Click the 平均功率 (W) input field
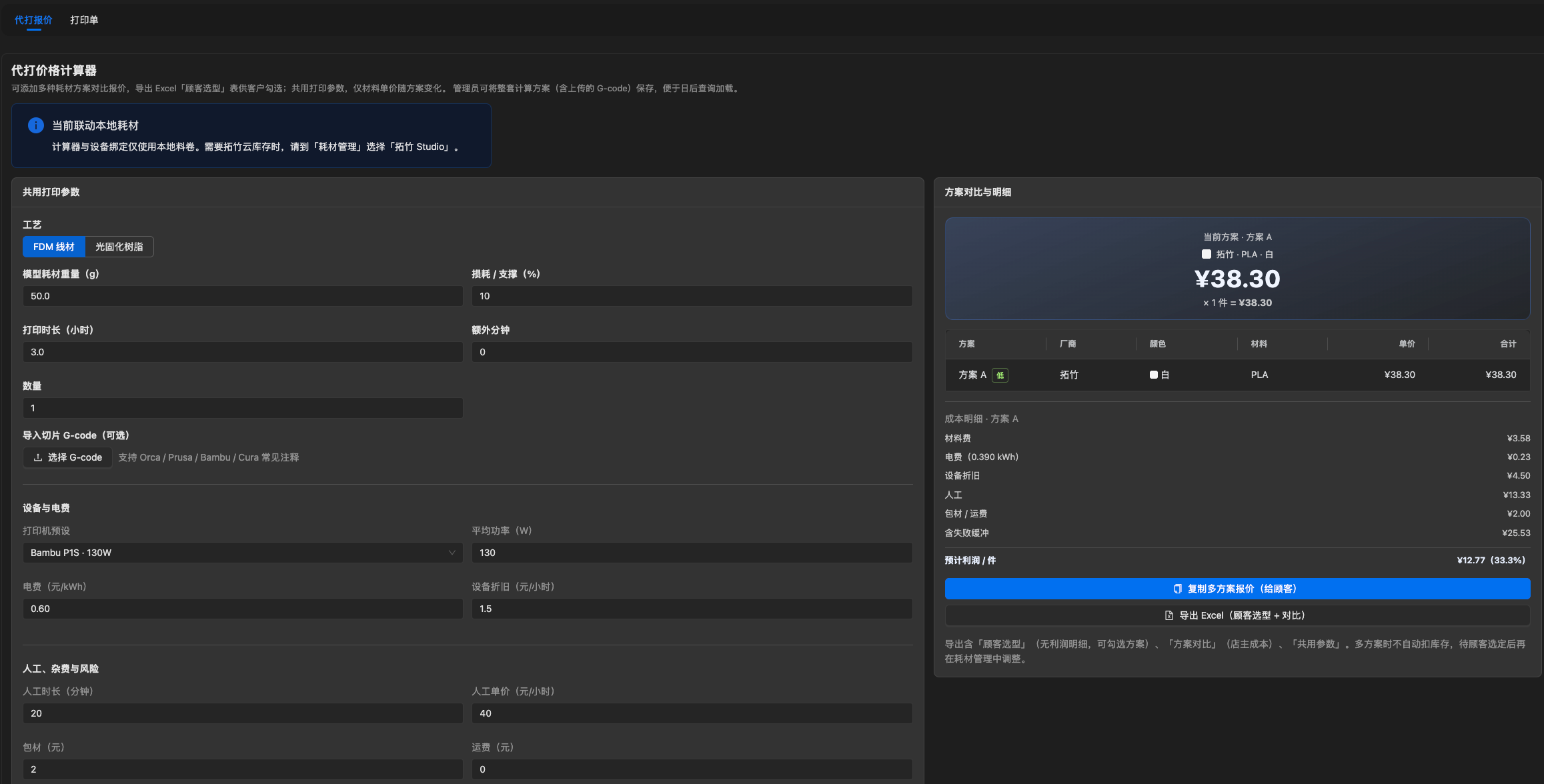 coord(692,553)
